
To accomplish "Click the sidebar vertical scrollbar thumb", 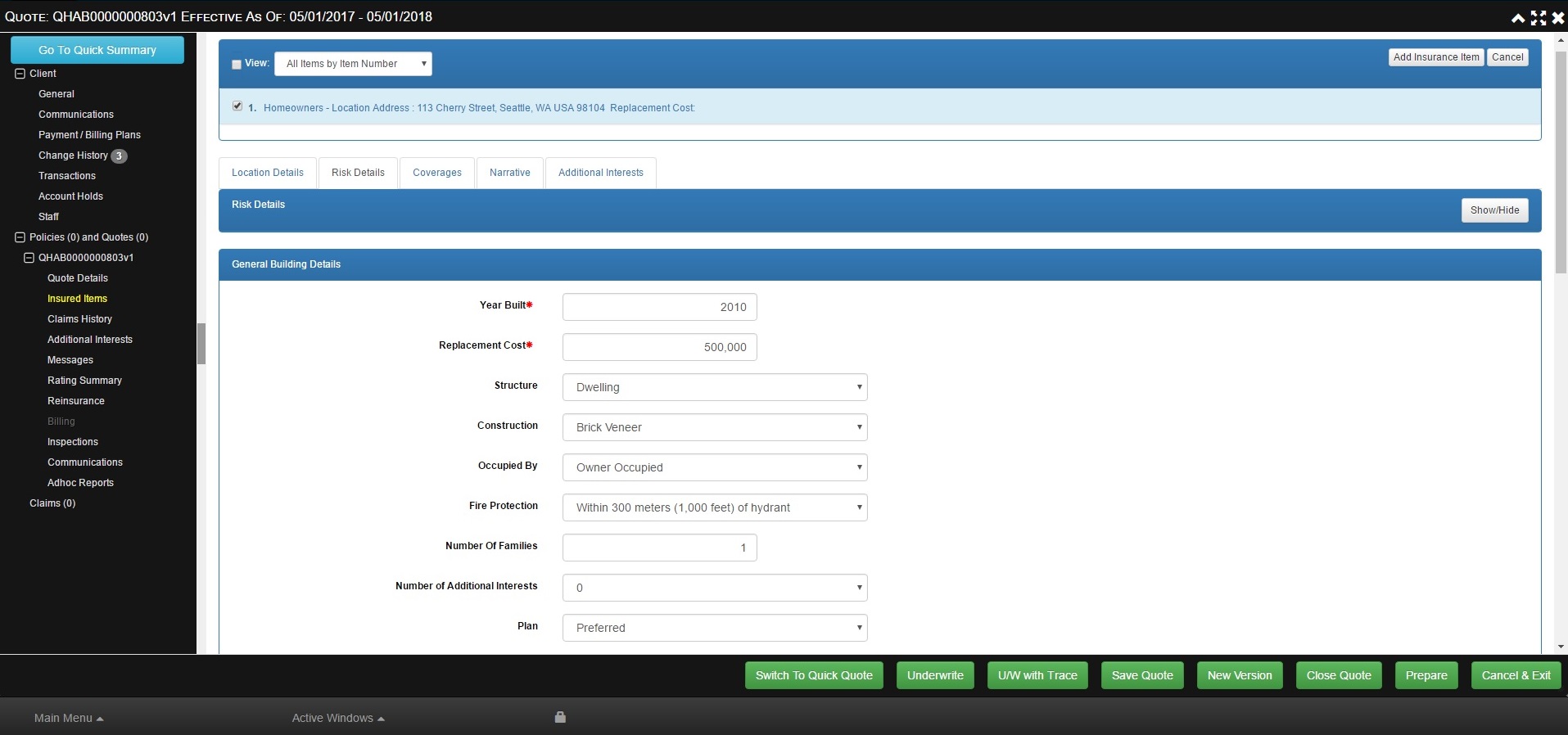I will 201,344.
